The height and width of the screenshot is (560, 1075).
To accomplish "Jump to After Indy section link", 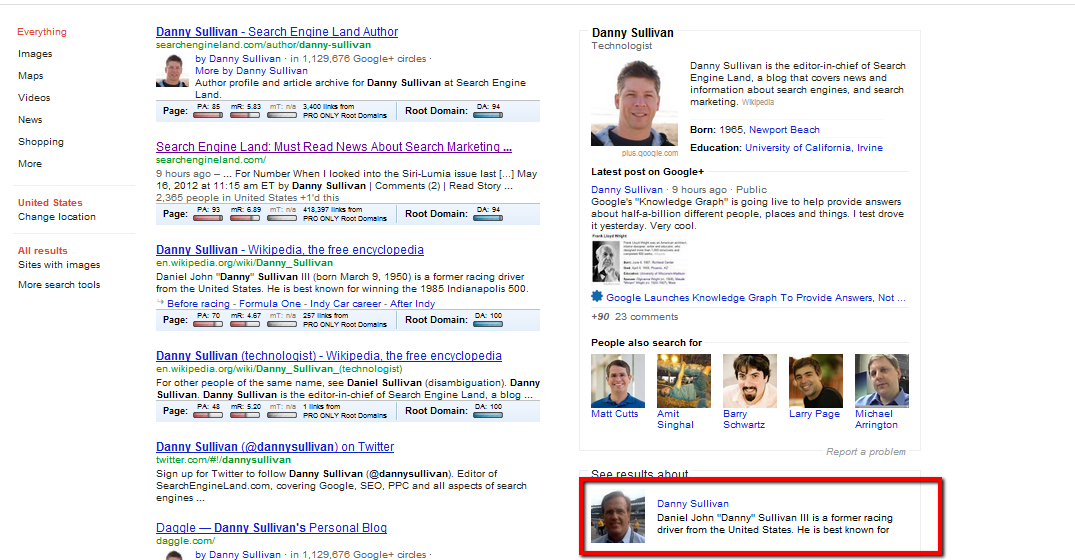I will click(413, 304).
